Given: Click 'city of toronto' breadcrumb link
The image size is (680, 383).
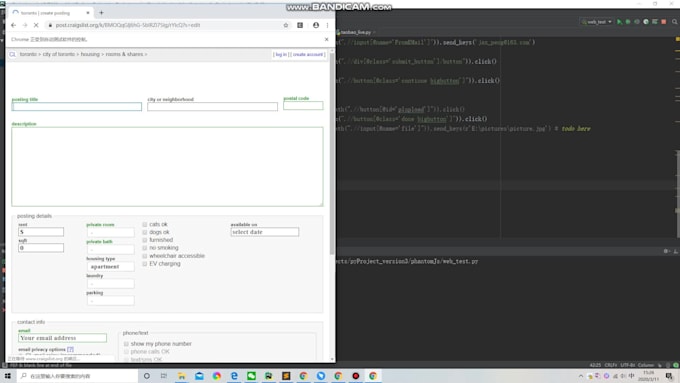Looking at the screenshot, I should pos(59,54).
